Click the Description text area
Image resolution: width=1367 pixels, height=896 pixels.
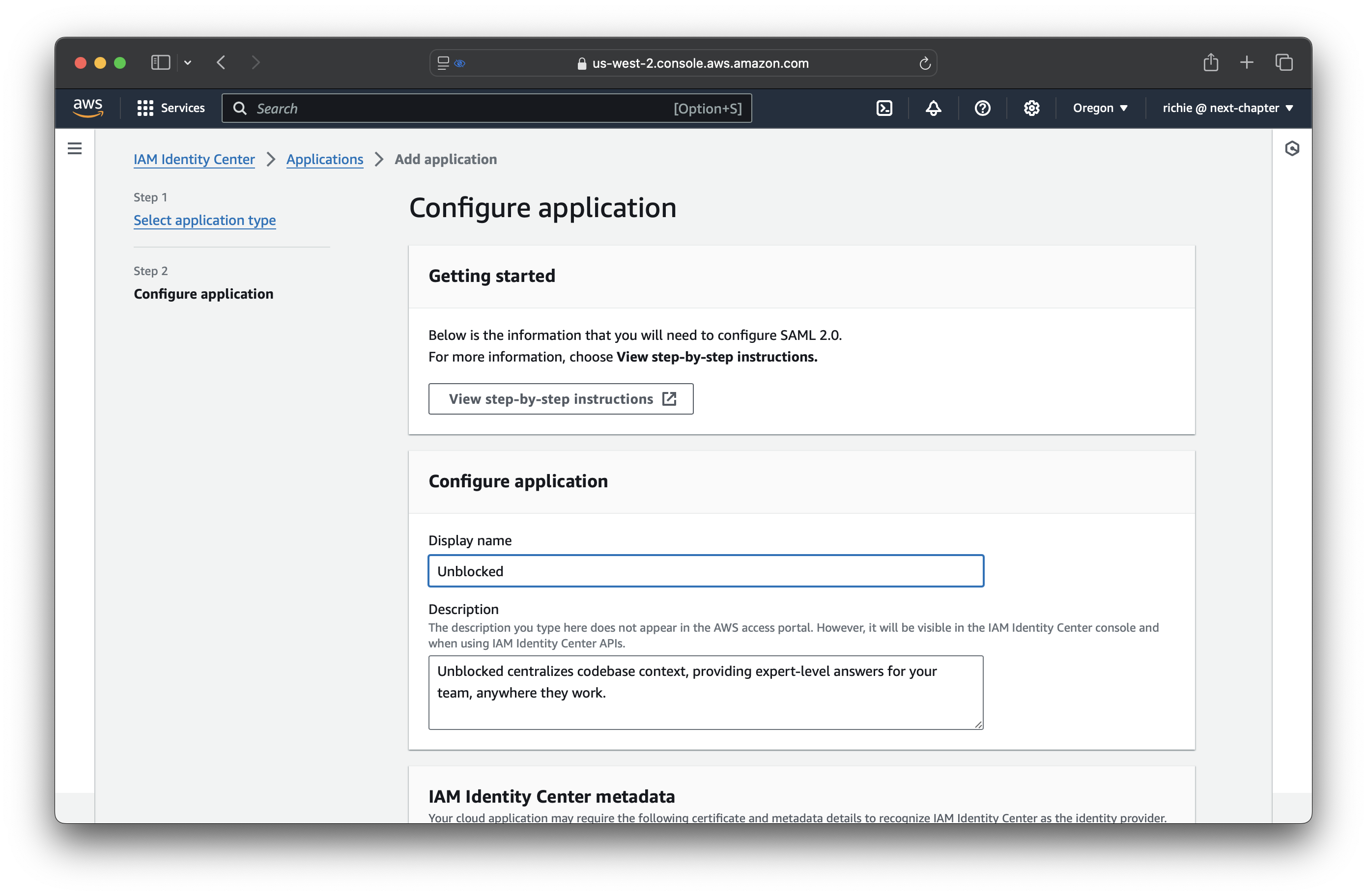click(705, 693)
